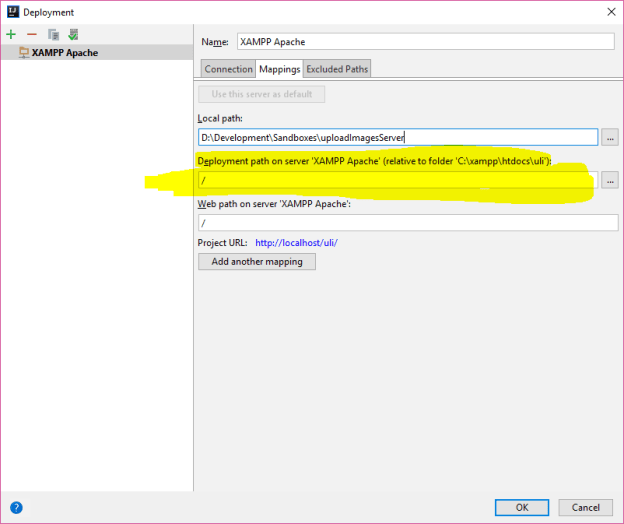
Task: Click the red minus Remove server icon
Action: coord(31,34)
